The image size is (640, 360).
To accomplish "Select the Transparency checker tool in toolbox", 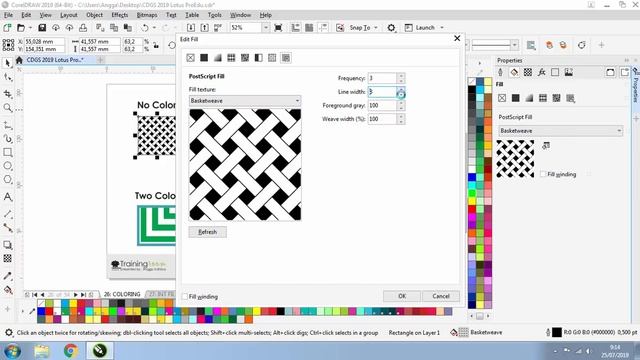I will pos(7,258).
